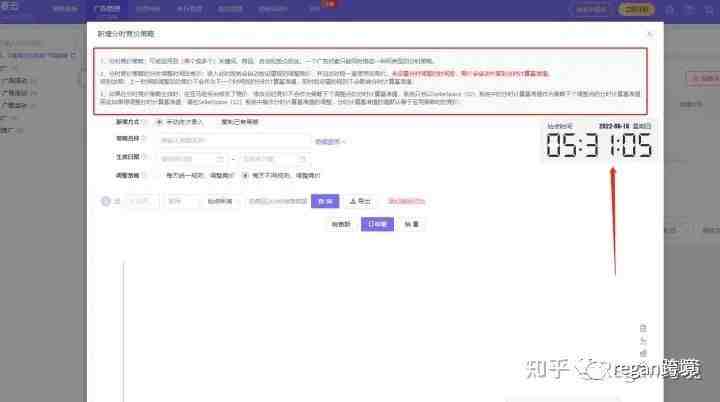Click the red button in background page
The height and width of the screenshot is (402, 720).
pos(703,79)
